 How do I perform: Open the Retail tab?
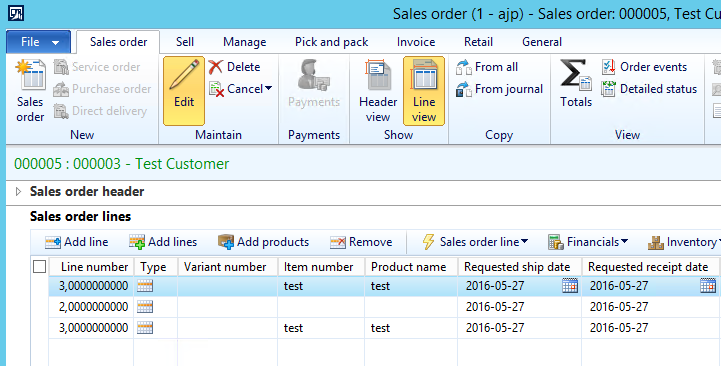coord(478,42)
